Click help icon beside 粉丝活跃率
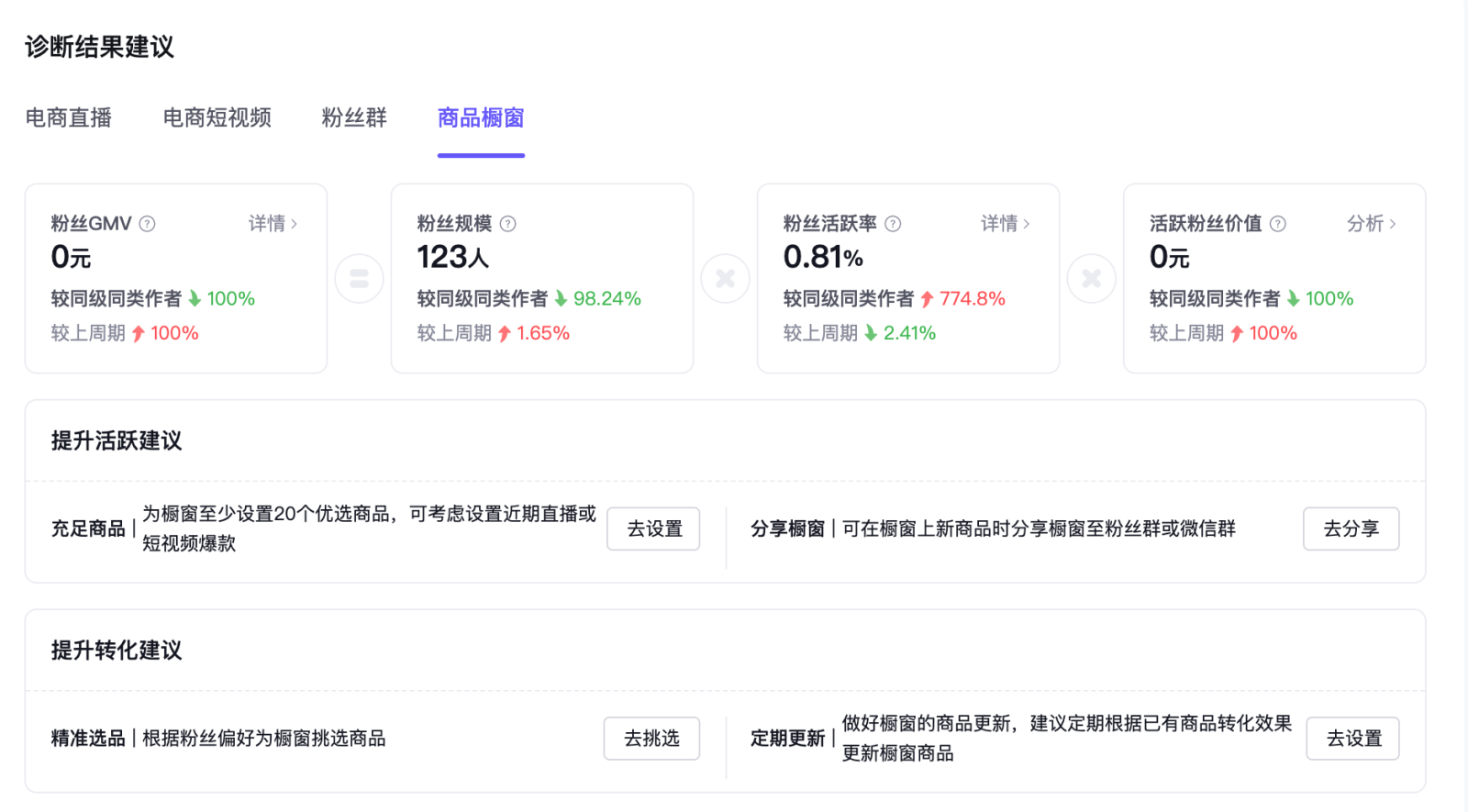Viewport: 1468px width, 812px height. (x=893, y=224)
